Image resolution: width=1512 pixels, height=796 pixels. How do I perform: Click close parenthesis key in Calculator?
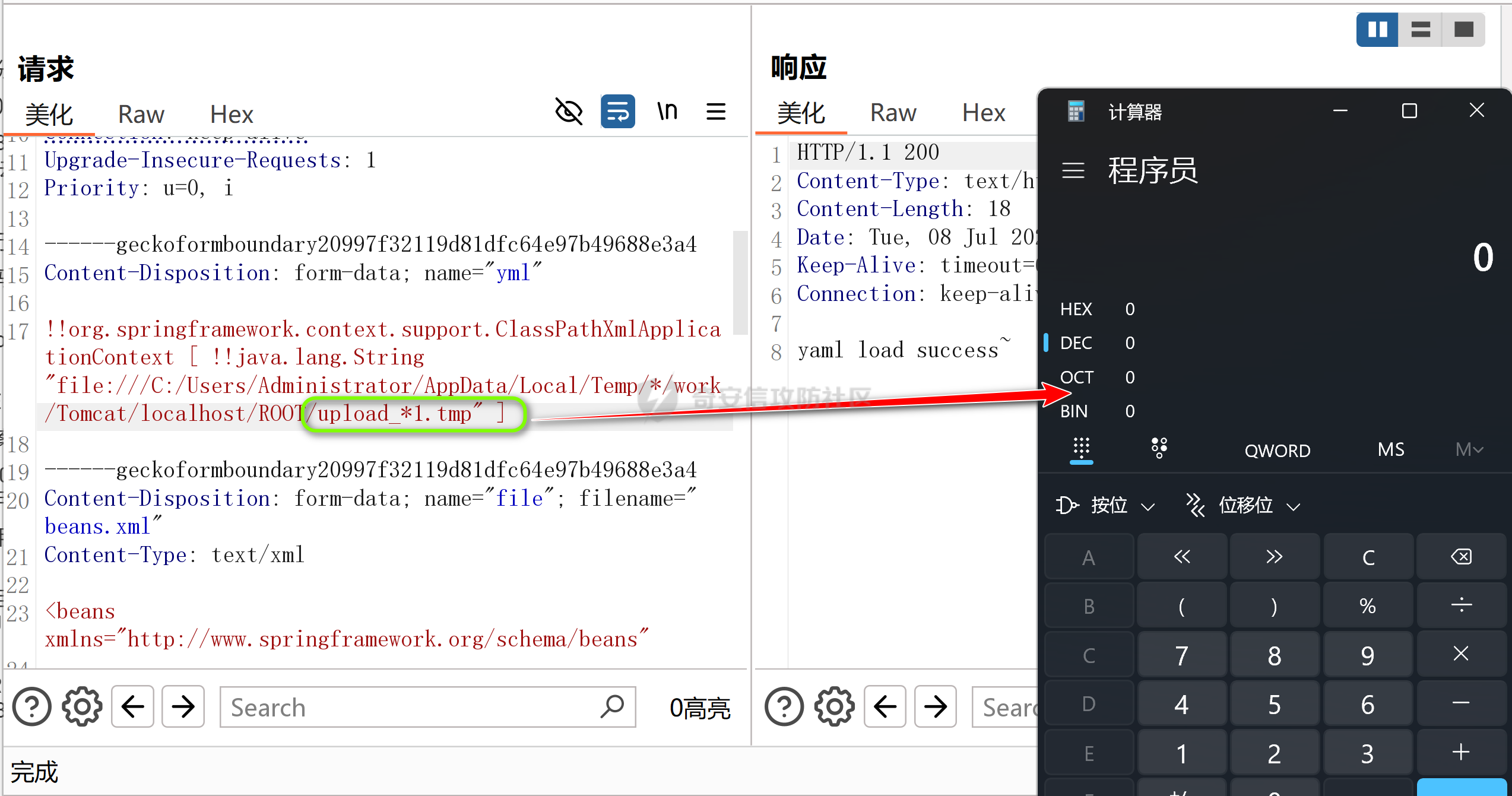(x=1275, y=605)
